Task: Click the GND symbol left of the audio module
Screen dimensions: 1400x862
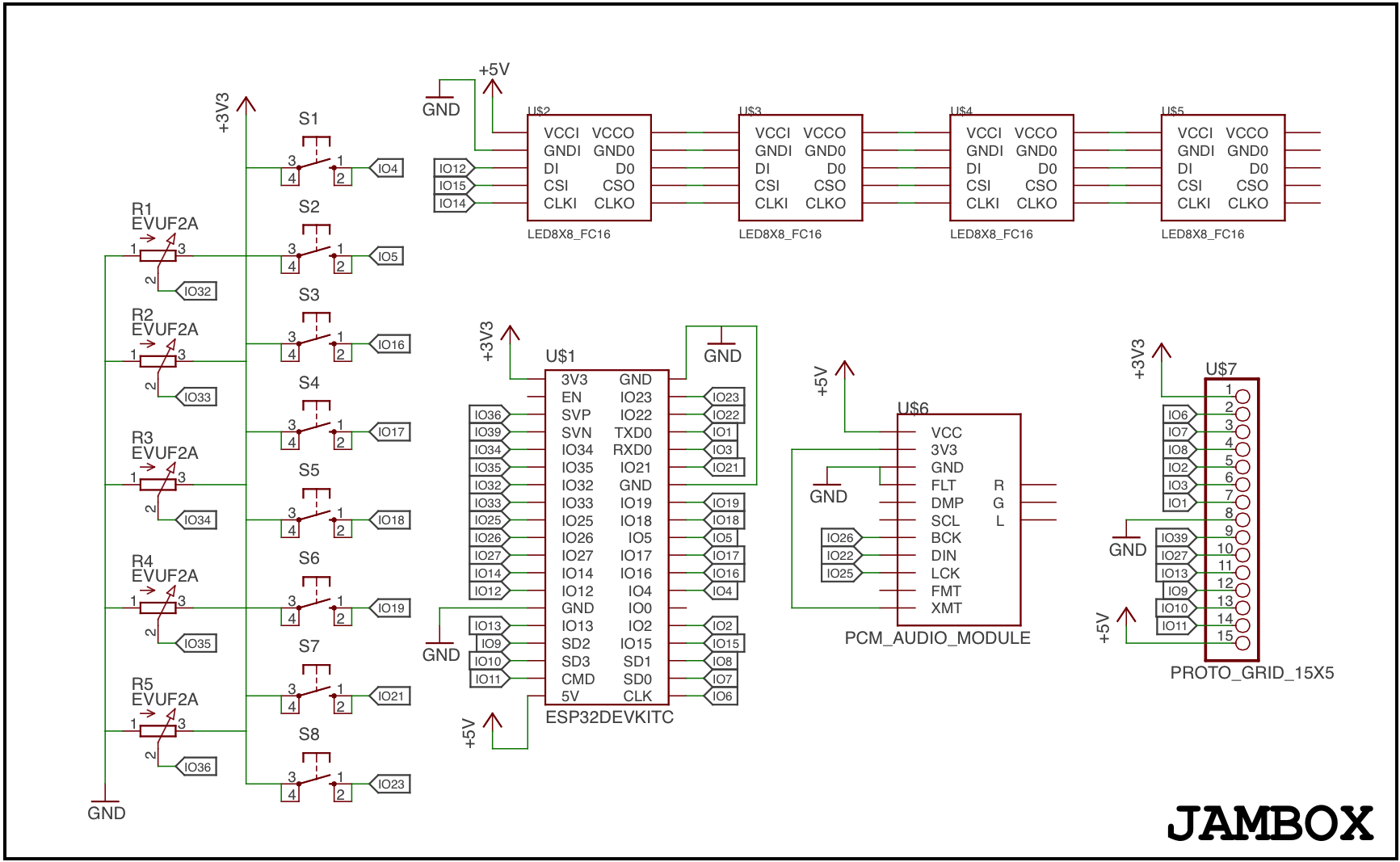Action: tap(828, 487)
